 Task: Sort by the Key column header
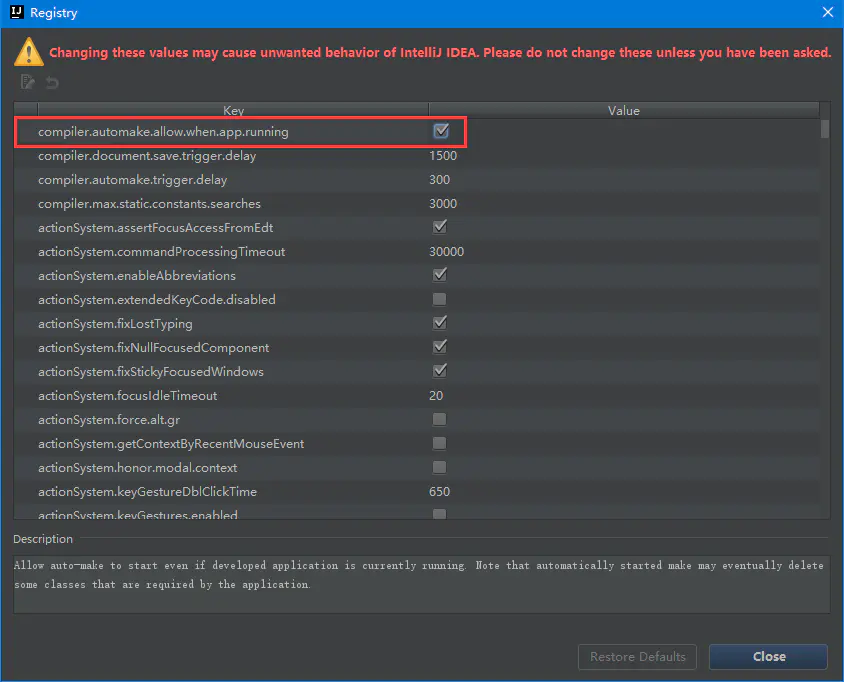click(x=233, y=110)
